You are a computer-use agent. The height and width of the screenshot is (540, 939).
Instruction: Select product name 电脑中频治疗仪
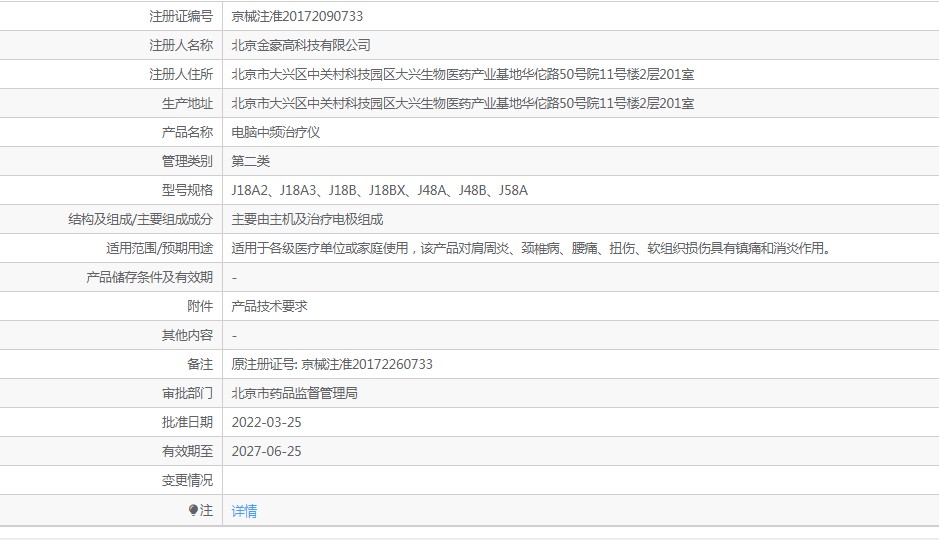[x=275, y=132]
